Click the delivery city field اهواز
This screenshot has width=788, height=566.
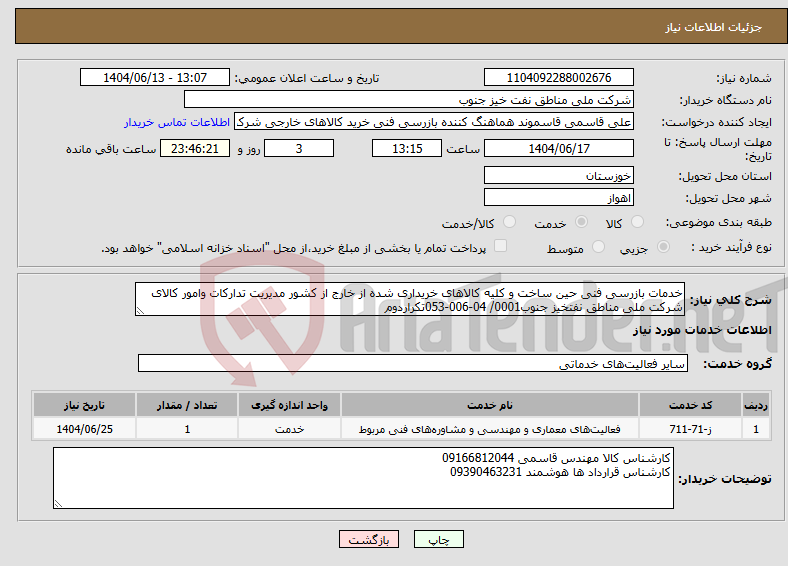[559, 198]
